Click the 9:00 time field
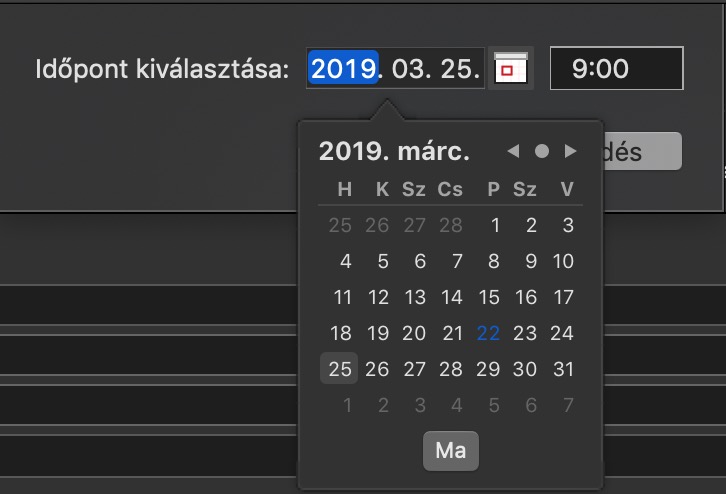This screenshot has width=726, height=494. pyautogui.click(x=616, y=69)
